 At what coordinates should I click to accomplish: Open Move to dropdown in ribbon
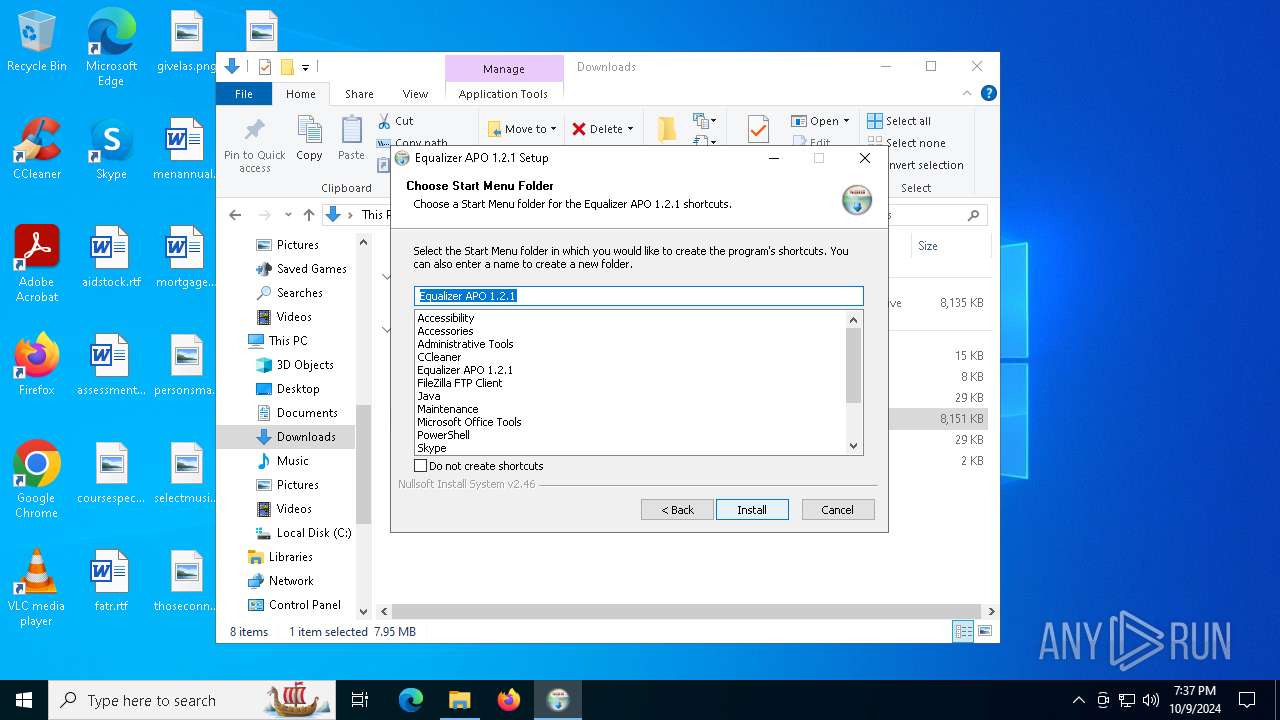pos(522,129)
